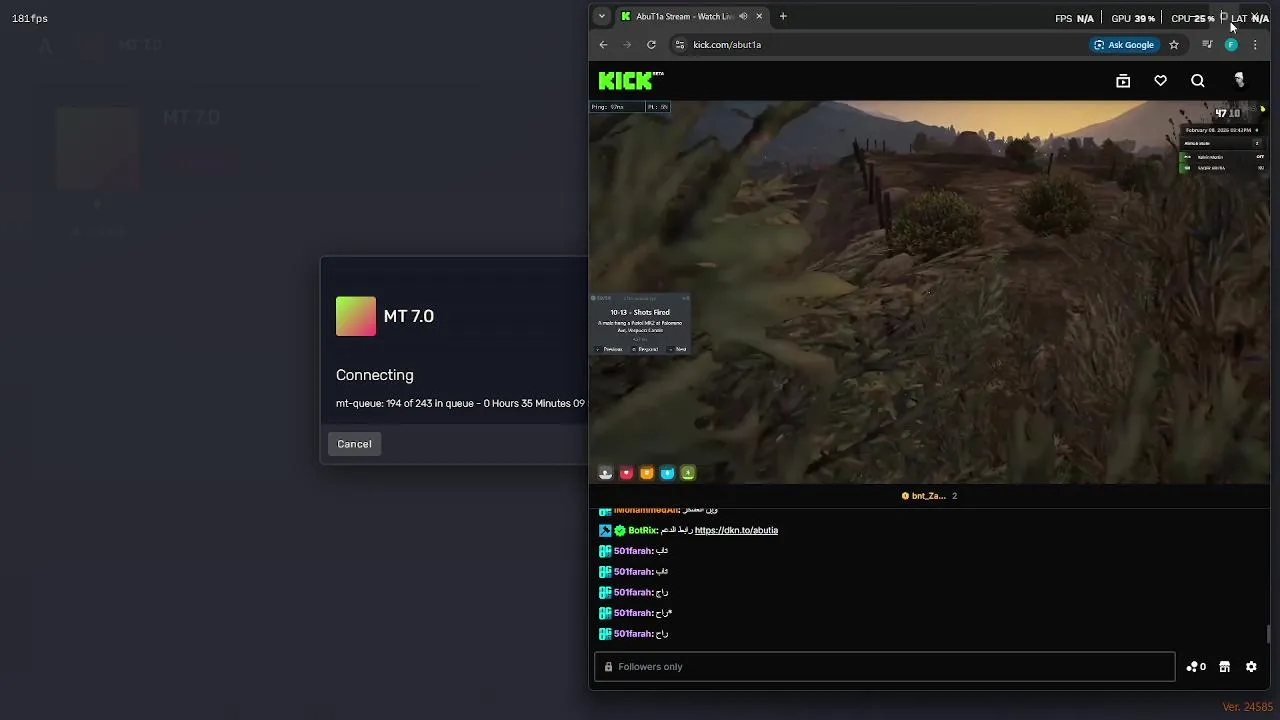
Task: Focus the Followers only chat input
Action: pos(884,667)
